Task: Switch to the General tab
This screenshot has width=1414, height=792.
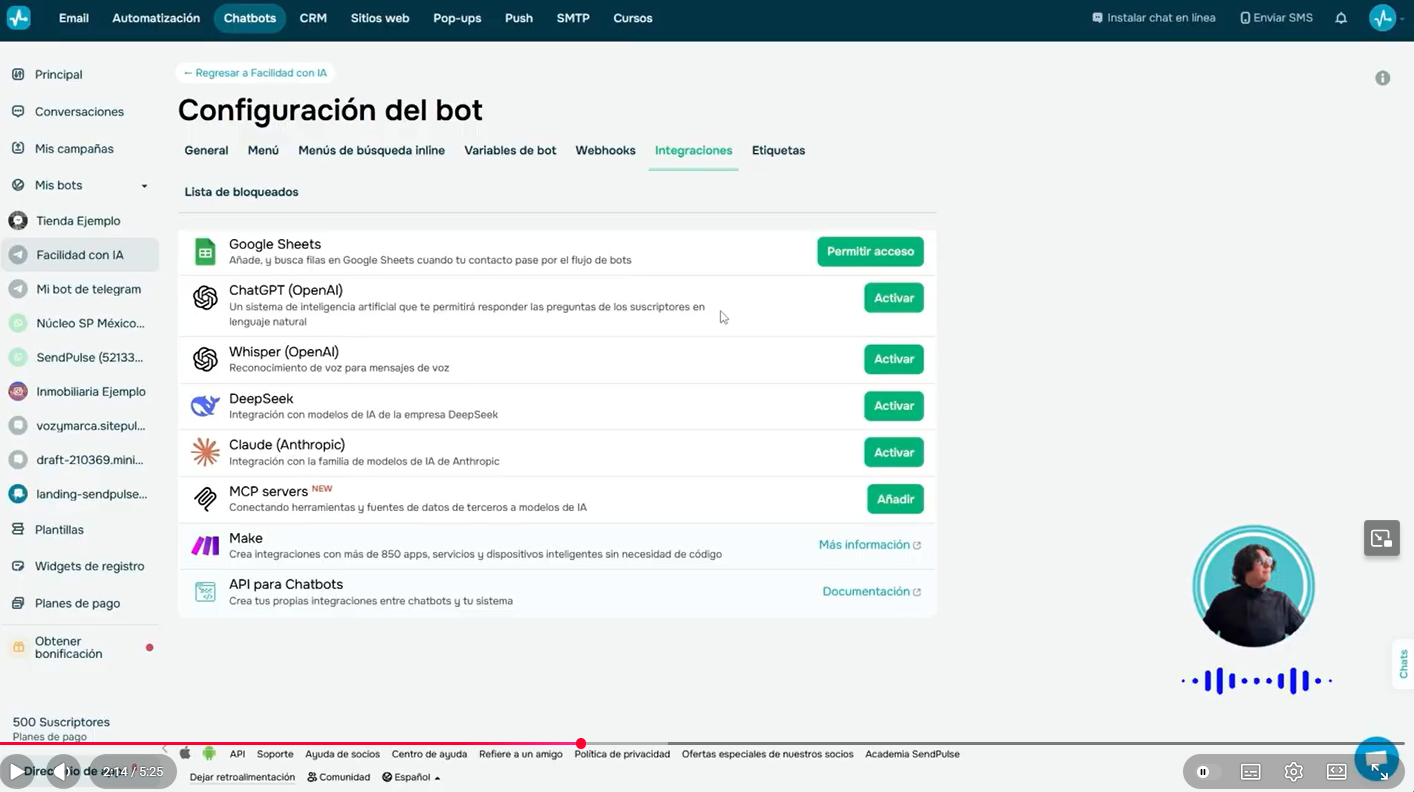Action: (206, 150)
